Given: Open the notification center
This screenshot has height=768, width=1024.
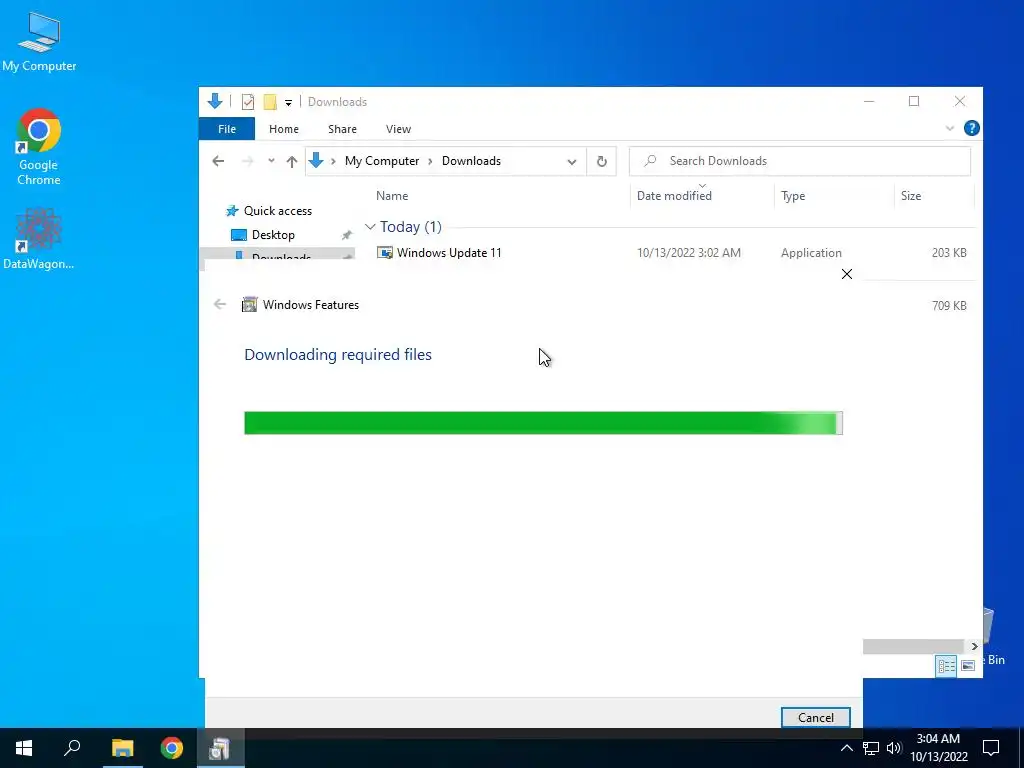Looking at the screenshot, I should point(991,748).
